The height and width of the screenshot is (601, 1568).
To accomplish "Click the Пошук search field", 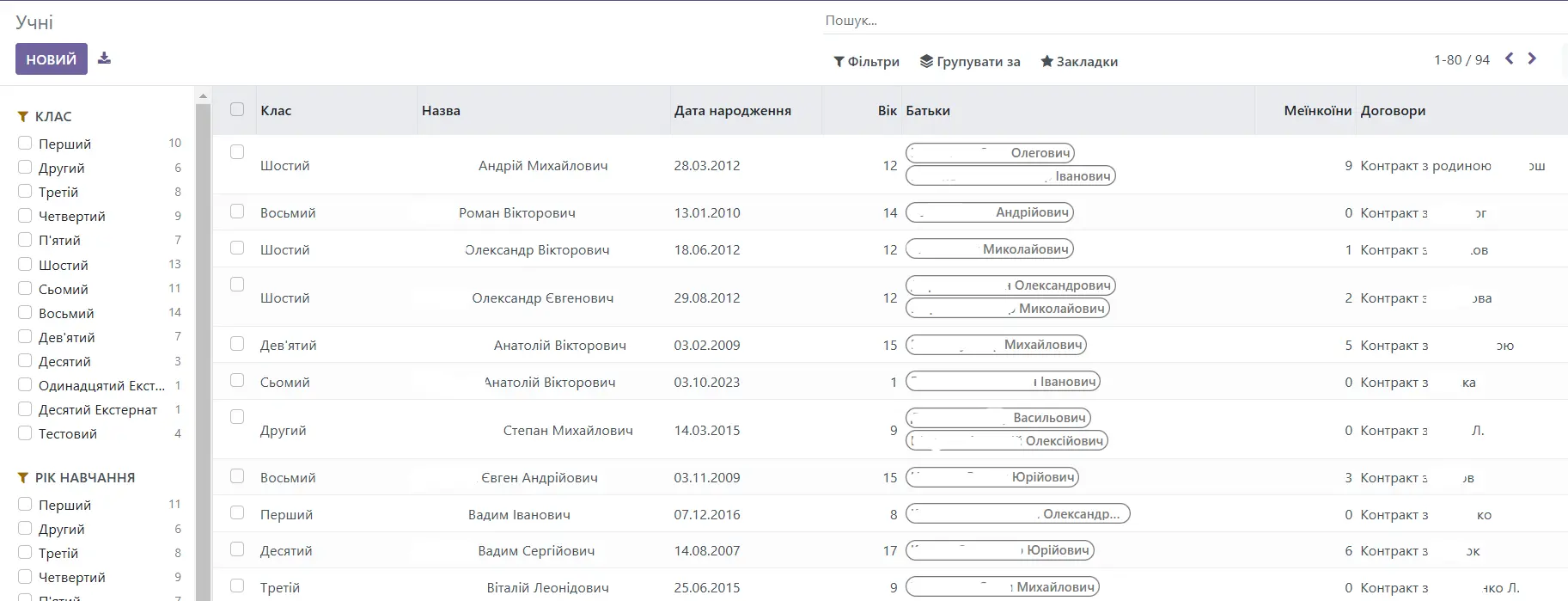I will click(x=1194, y=21).
